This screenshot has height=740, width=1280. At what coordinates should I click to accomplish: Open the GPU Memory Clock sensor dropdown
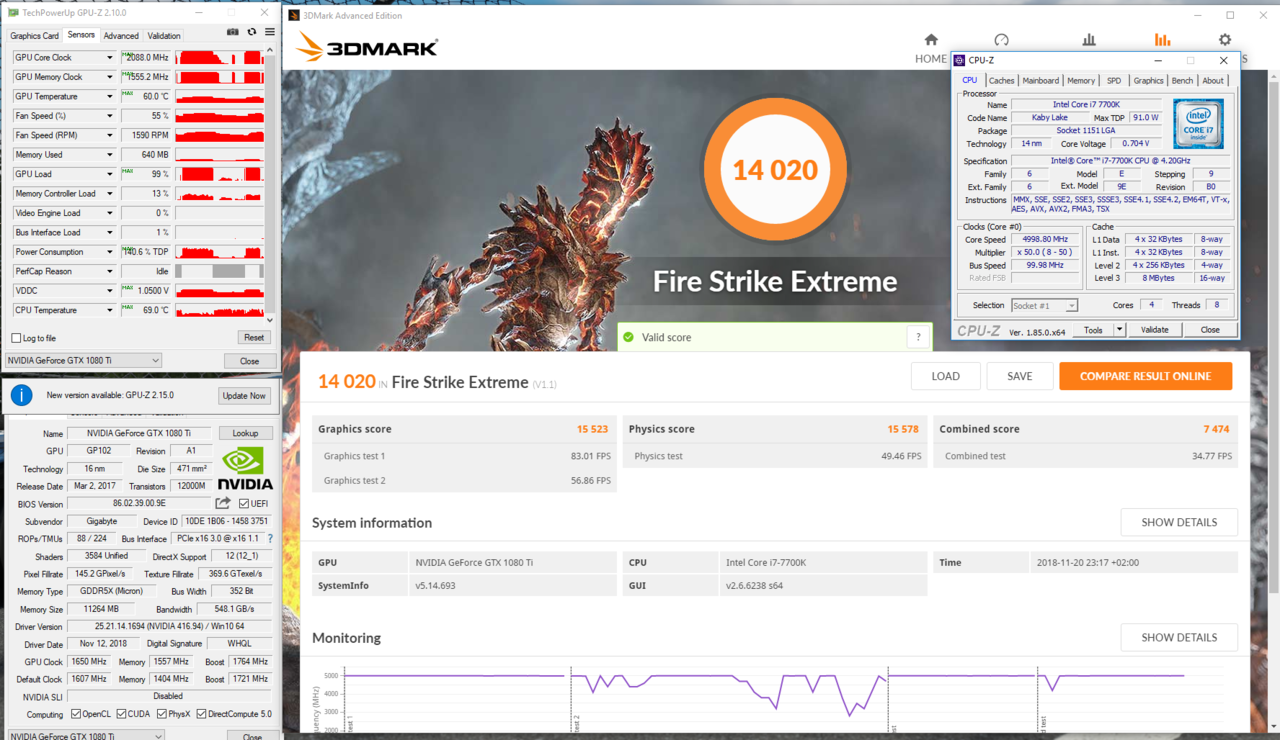point(110,77)
